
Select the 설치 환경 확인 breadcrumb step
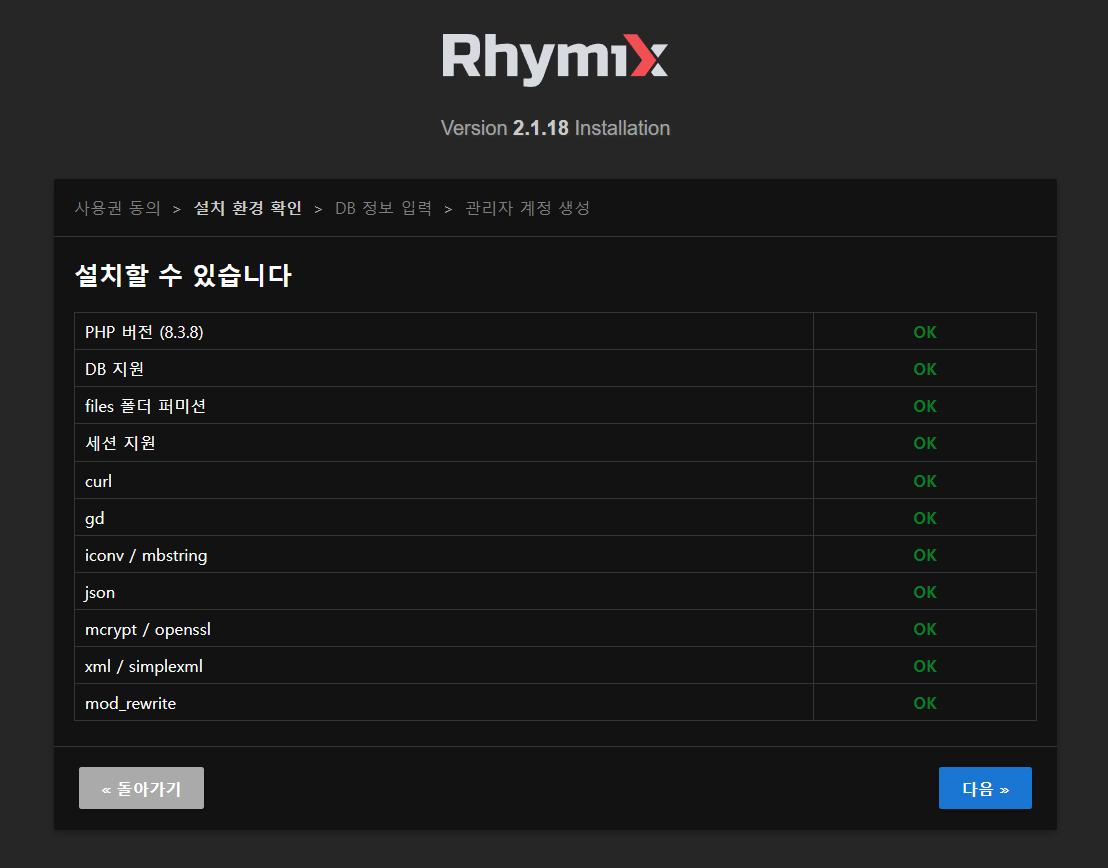247,208
